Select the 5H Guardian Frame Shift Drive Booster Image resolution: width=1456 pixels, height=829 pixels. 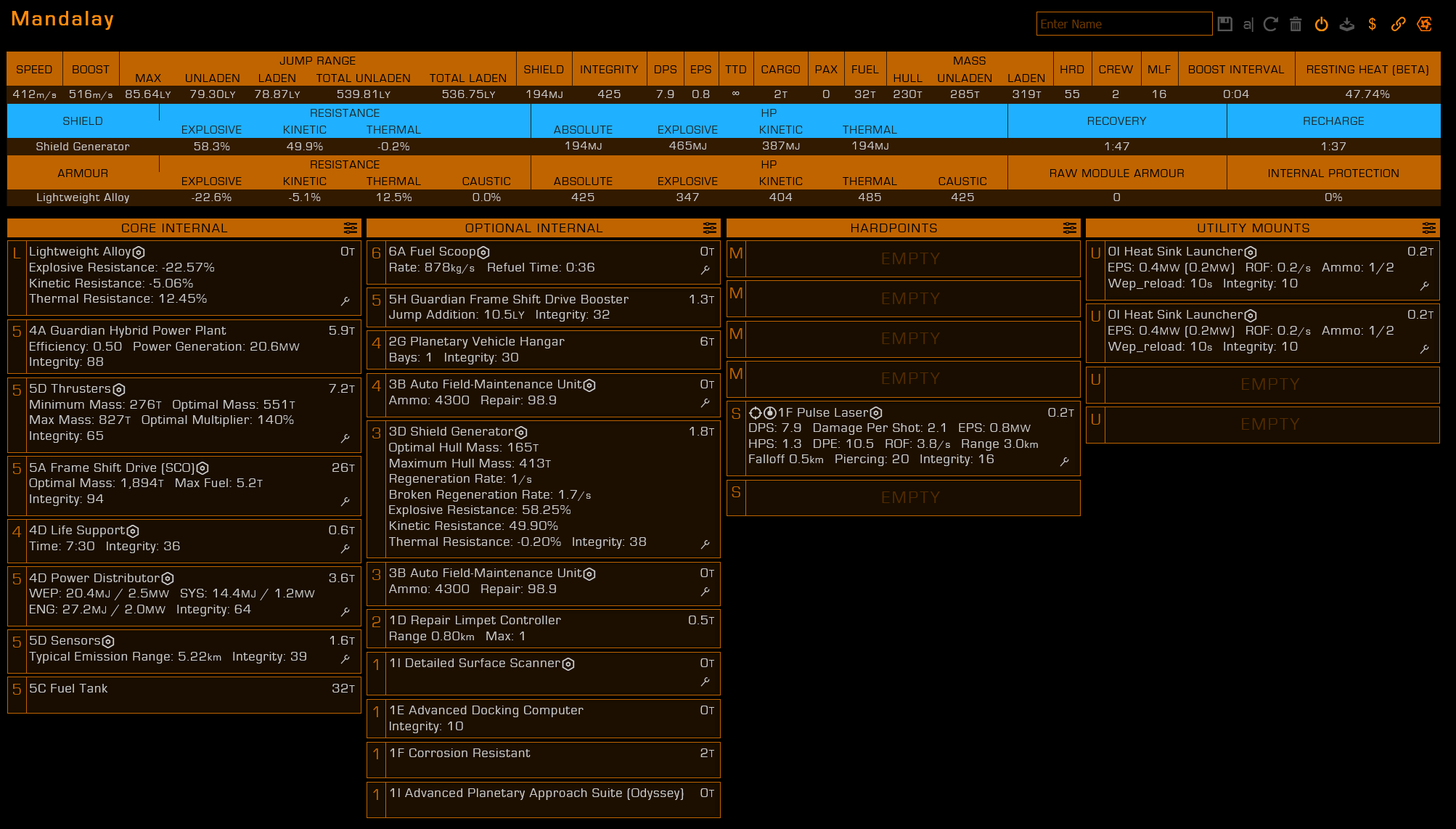(544, 307)
